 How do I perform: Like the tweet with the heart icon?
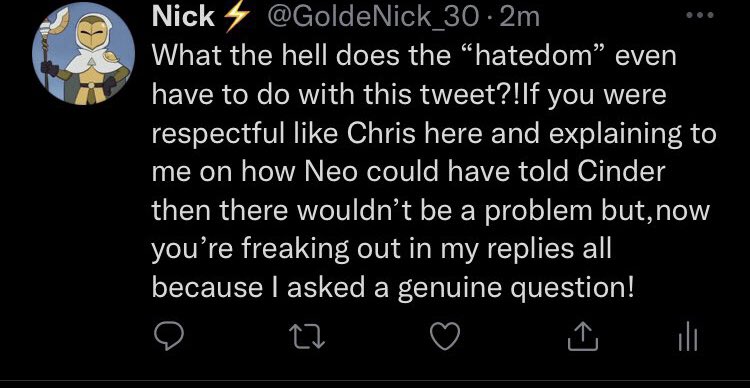click(x=445, y=336)
